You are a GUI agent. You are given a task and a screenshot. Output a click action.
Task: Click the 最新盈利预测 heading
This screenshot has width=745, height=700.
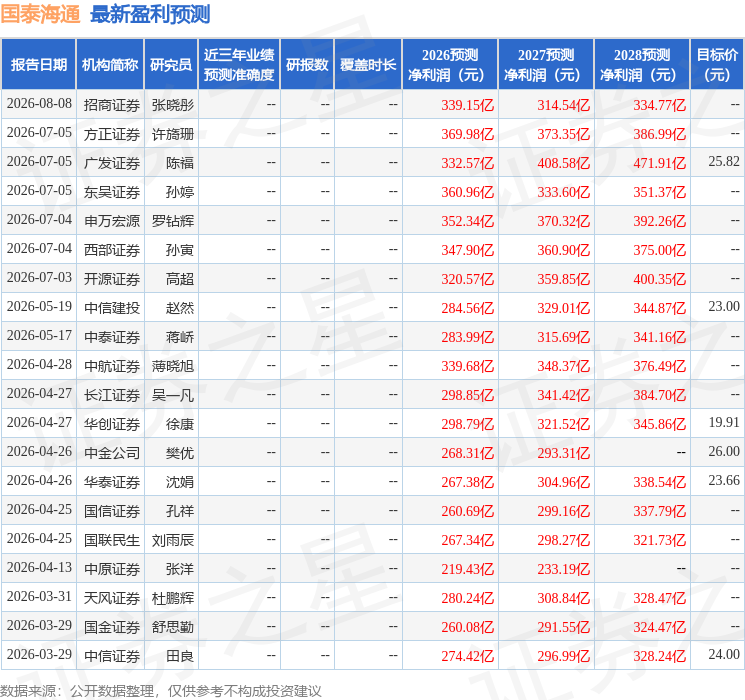coord(150,14)
